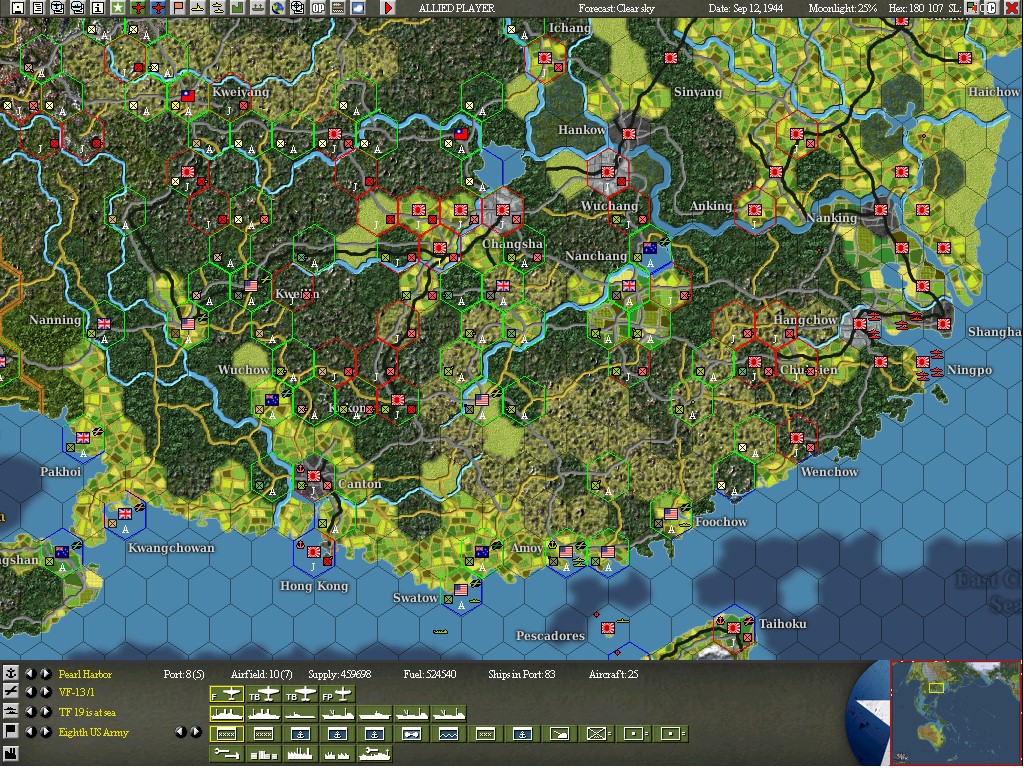The width and height of the screenshot is (1024, 768).
Task: Select the first ship silhouette filter
Action: [227, 714]
